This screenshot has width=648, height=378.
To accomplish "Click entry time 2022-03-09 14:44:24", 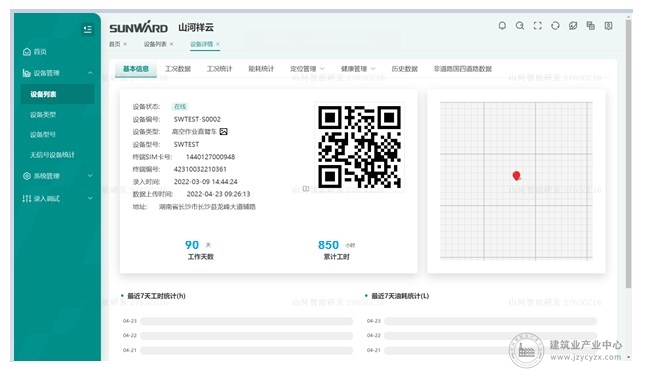I will 205,181.
